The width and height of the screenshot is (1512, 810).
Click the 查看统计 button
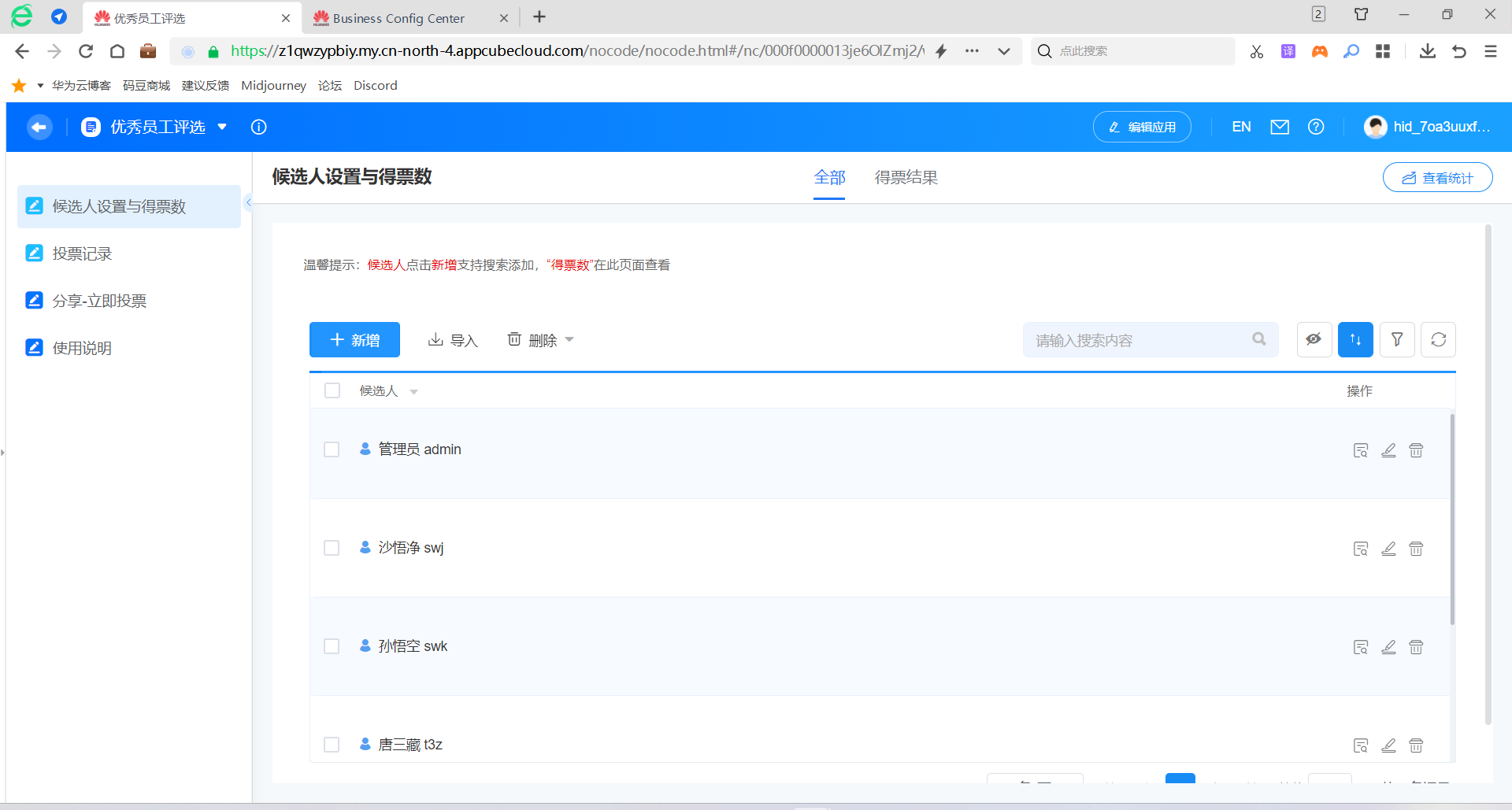click(x=1438, y=177)
